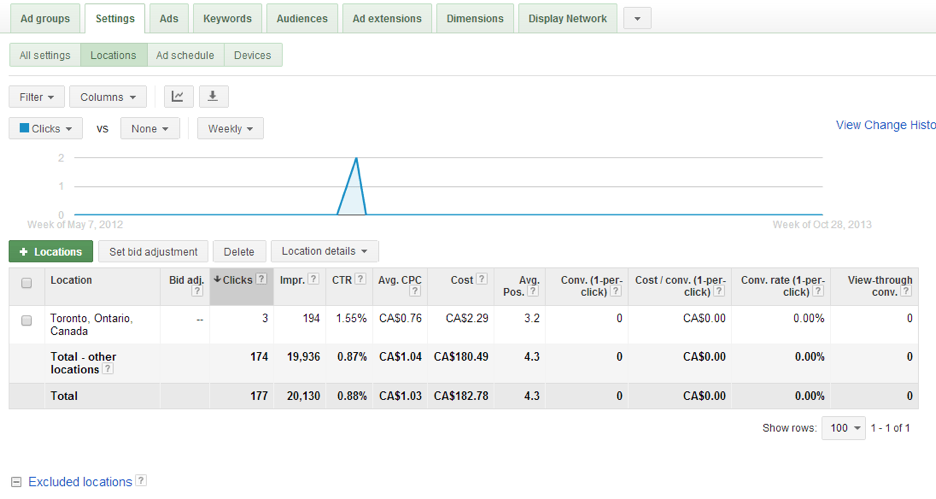
Task: Switch to the Keywords tab
Action: [x=227, y=19]
